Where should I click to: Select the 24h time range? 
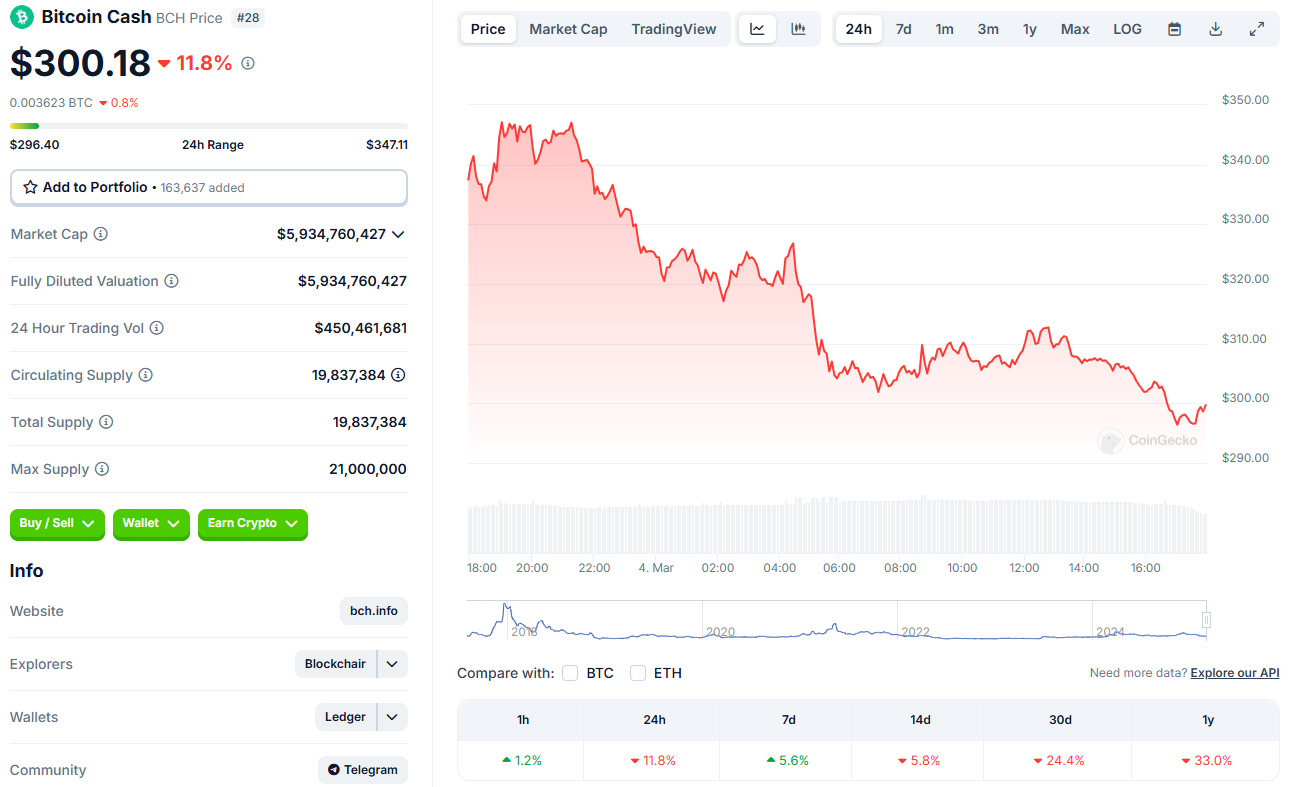pyautogui.click(x=859, y=29)
